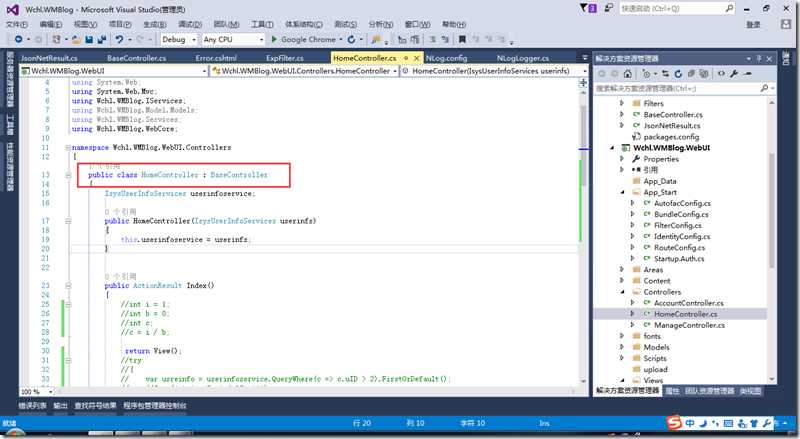Switch to the Error.cshtml editor tab
The height and width of the screenshot is (439, 800).
tap(215, 58)
